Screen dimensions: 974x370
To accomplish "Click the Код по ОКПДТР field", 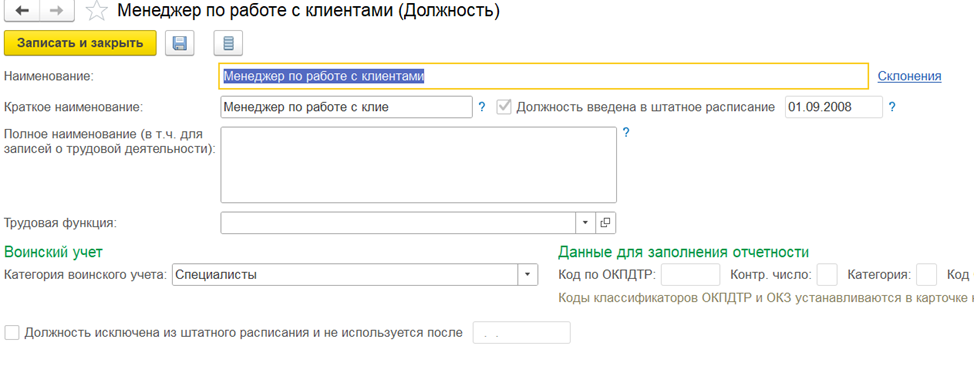I will pos(691,274).
